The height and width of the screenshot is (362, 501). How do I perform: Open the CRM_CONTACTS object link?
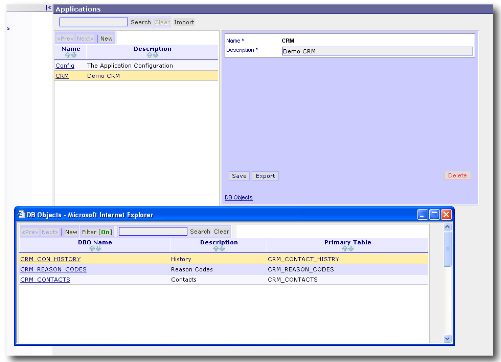tap(45, 280)
